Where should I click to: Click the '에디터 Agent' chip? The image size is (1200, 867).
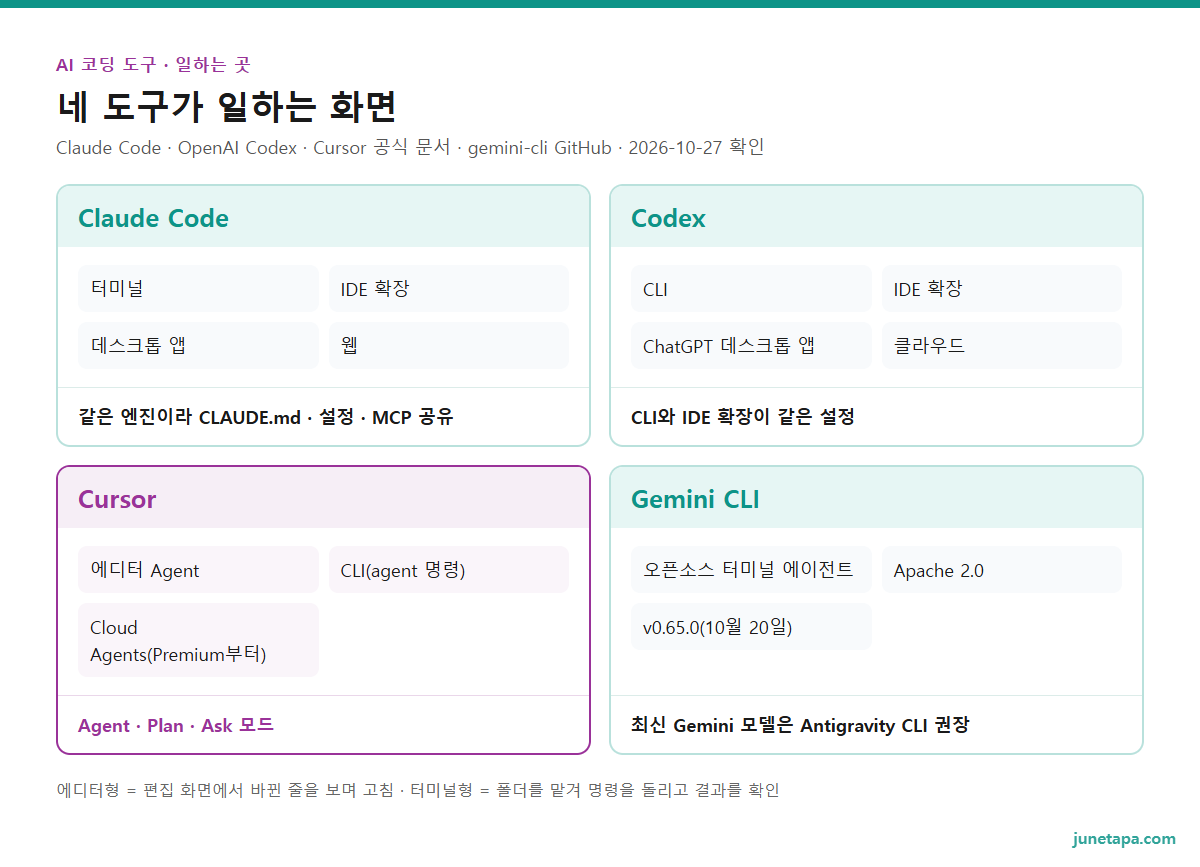tap(198, 570)
